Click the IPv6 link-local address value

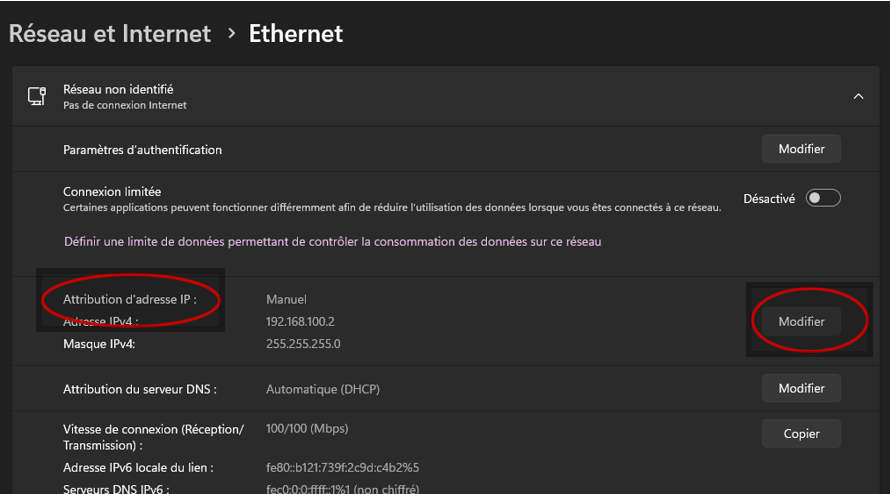pos(342,467)
